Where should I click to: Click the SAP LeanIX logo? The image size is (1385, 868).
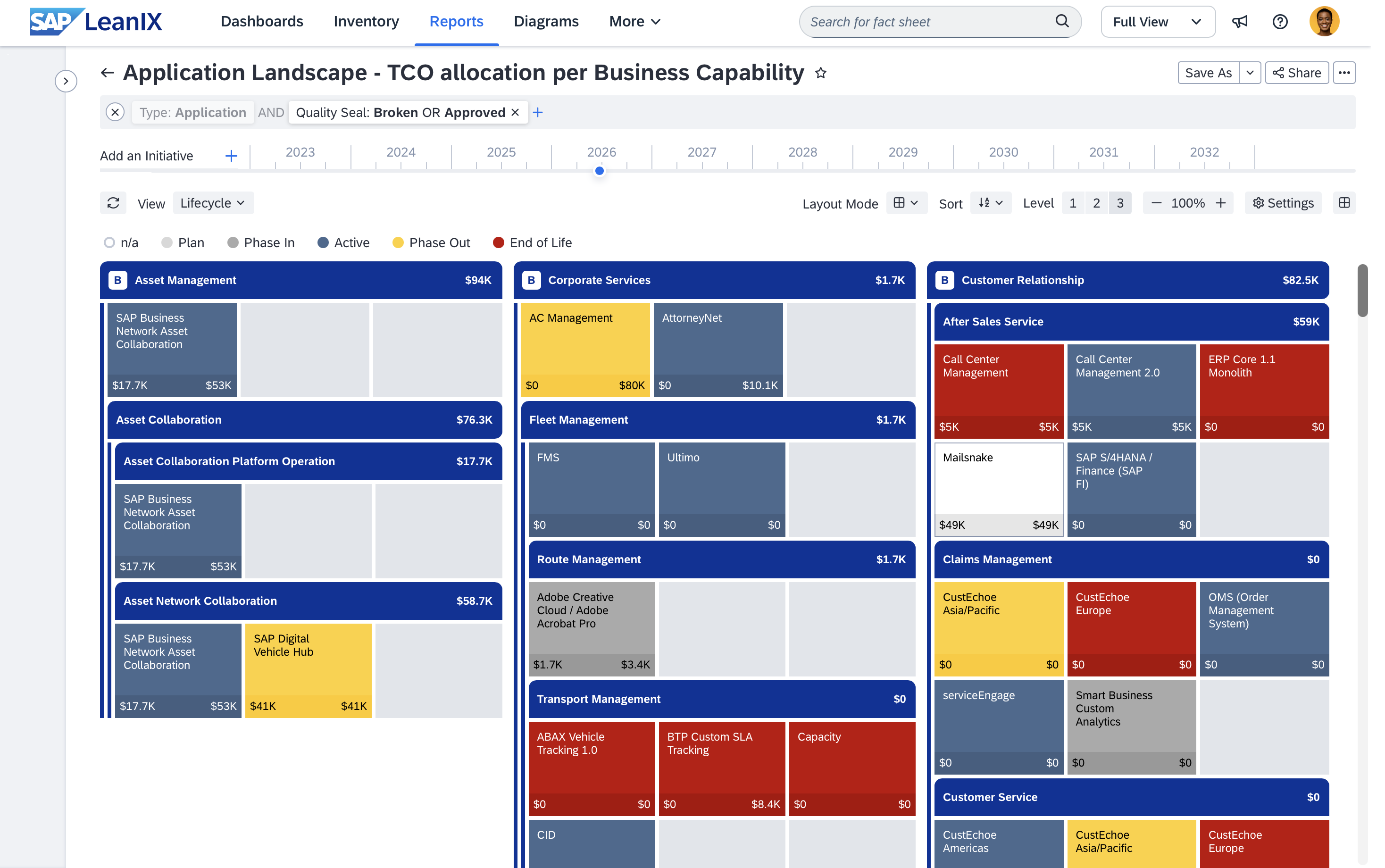tap(96, 22)
